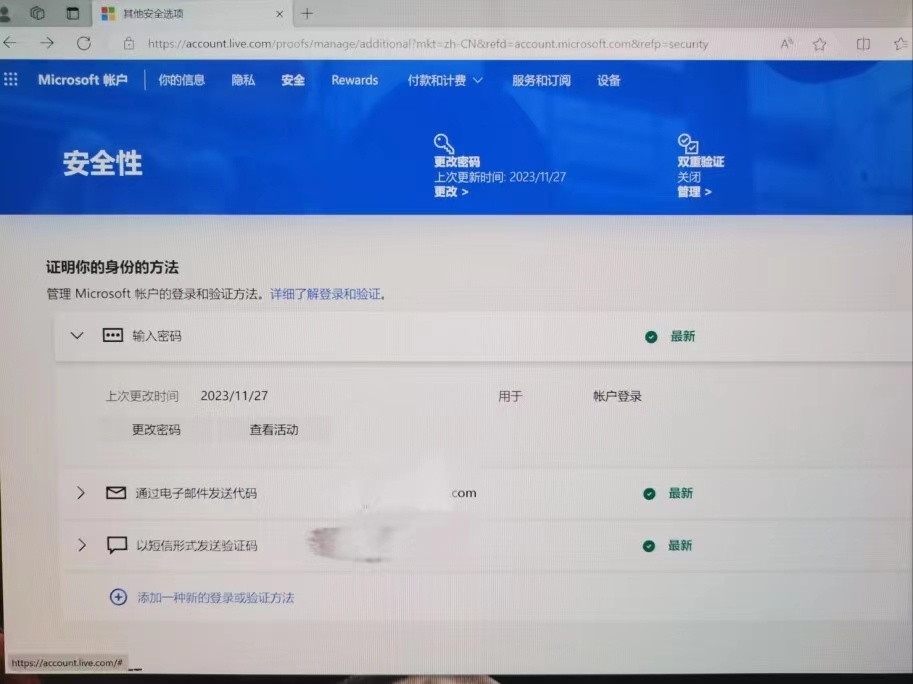Click the chat bubble icon for SMS code
The height and width of the screenshot is (684, 913).
tap(117, 545)
